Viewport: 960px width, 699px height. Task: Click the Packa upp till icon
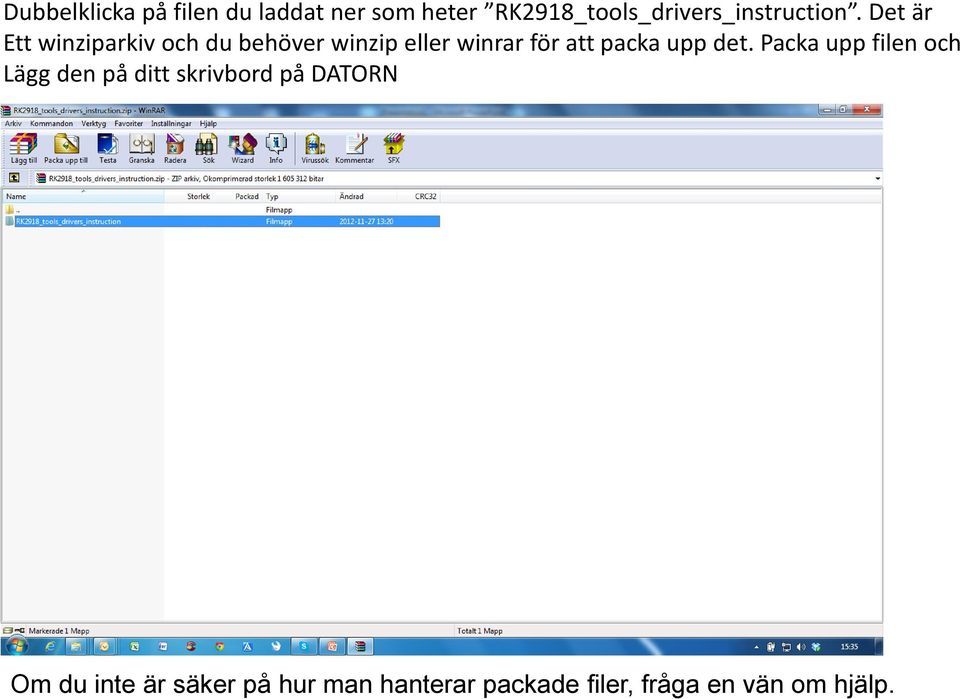tap(66, 149)
